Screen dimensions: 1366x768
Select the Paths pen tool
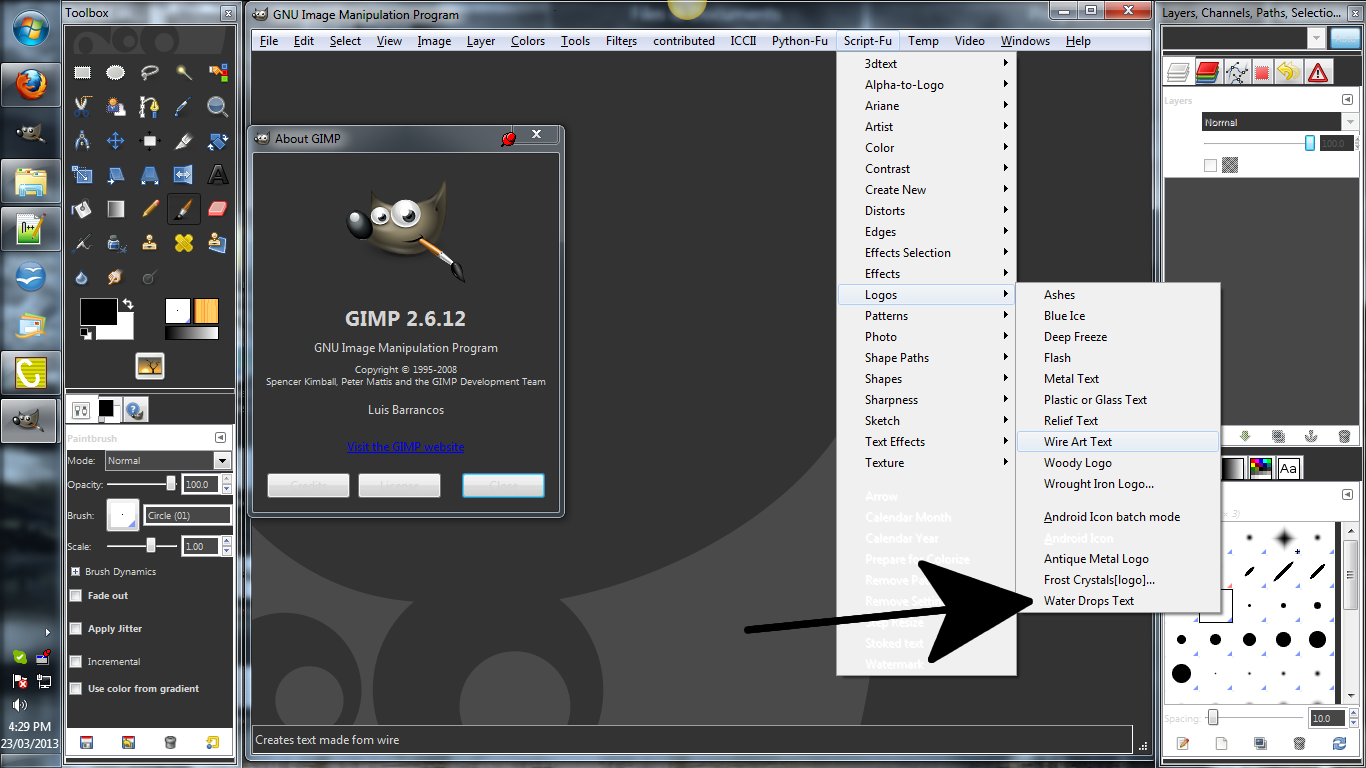150,106
